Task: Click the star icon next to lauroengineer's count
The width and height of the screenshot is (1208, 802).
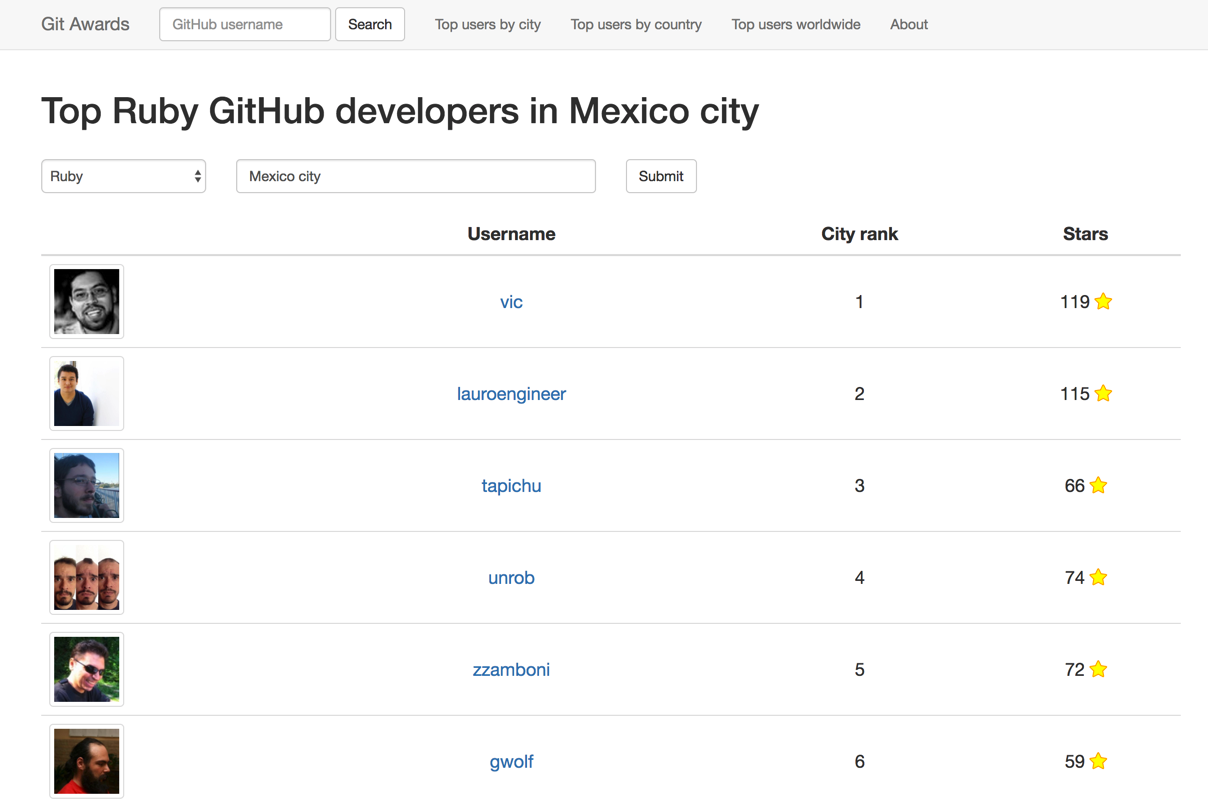Action: tap(1102, 393)
